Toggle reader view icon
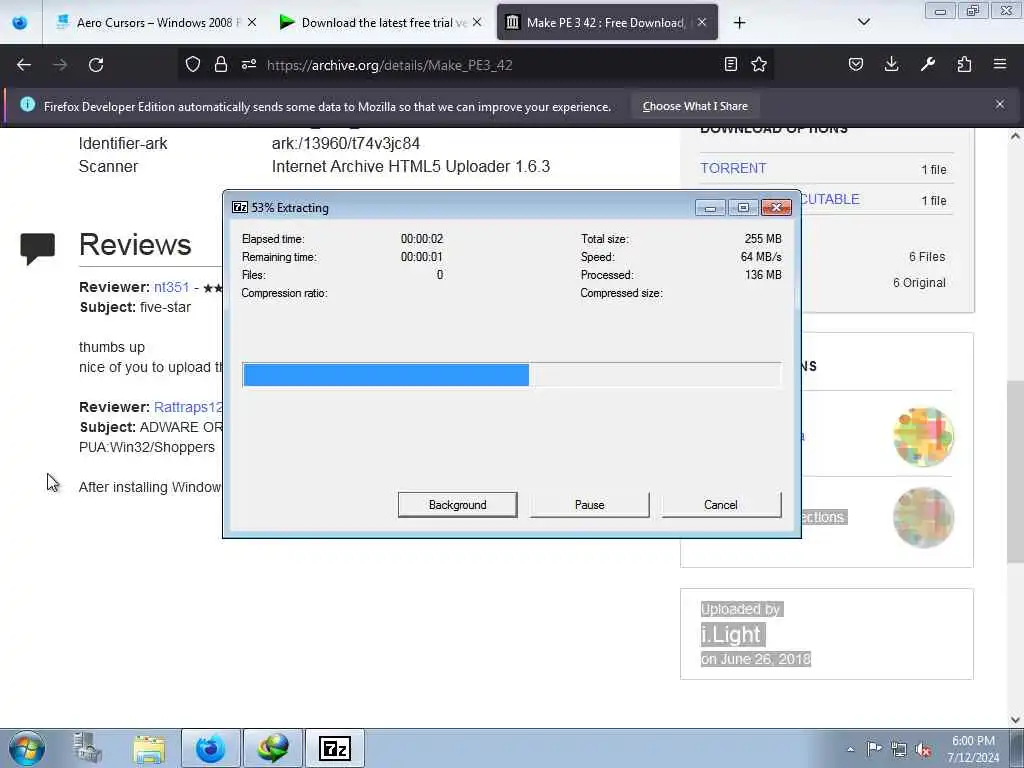Viewport: 1024px width, 768px height. (731, 64)
